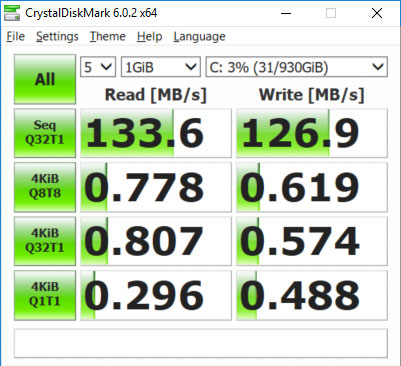Open the Help menu
This screenshot has width=401, height=366.
pos(149,36)
